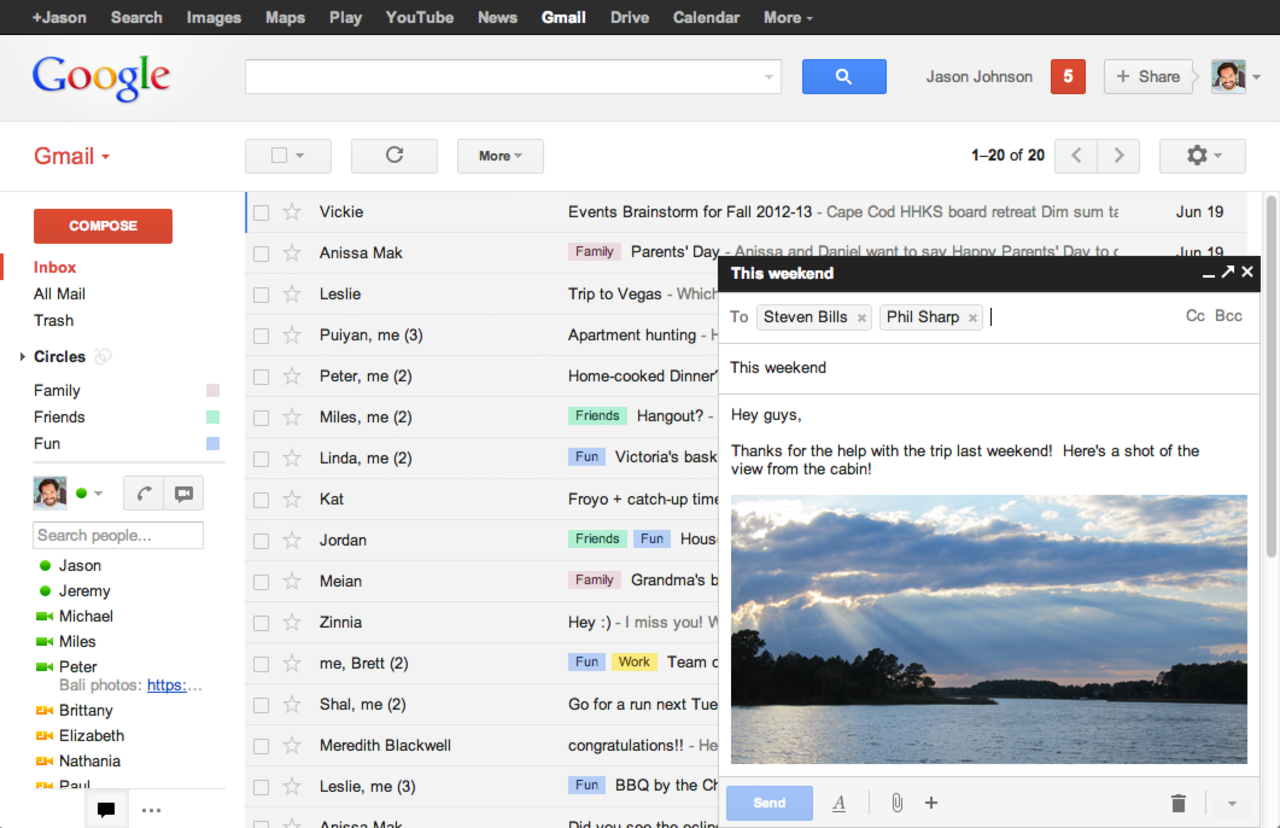1280x828 pixels.
Task: Run a search with the magnifying glass button
Action: pyautogui.click(x=843, y=76)
